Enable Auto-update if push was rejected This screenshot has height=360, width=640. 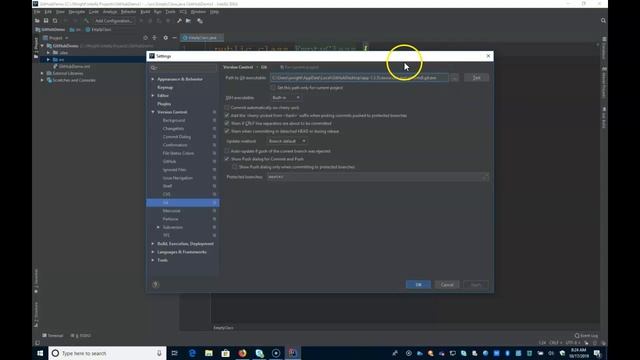point(227,151)
